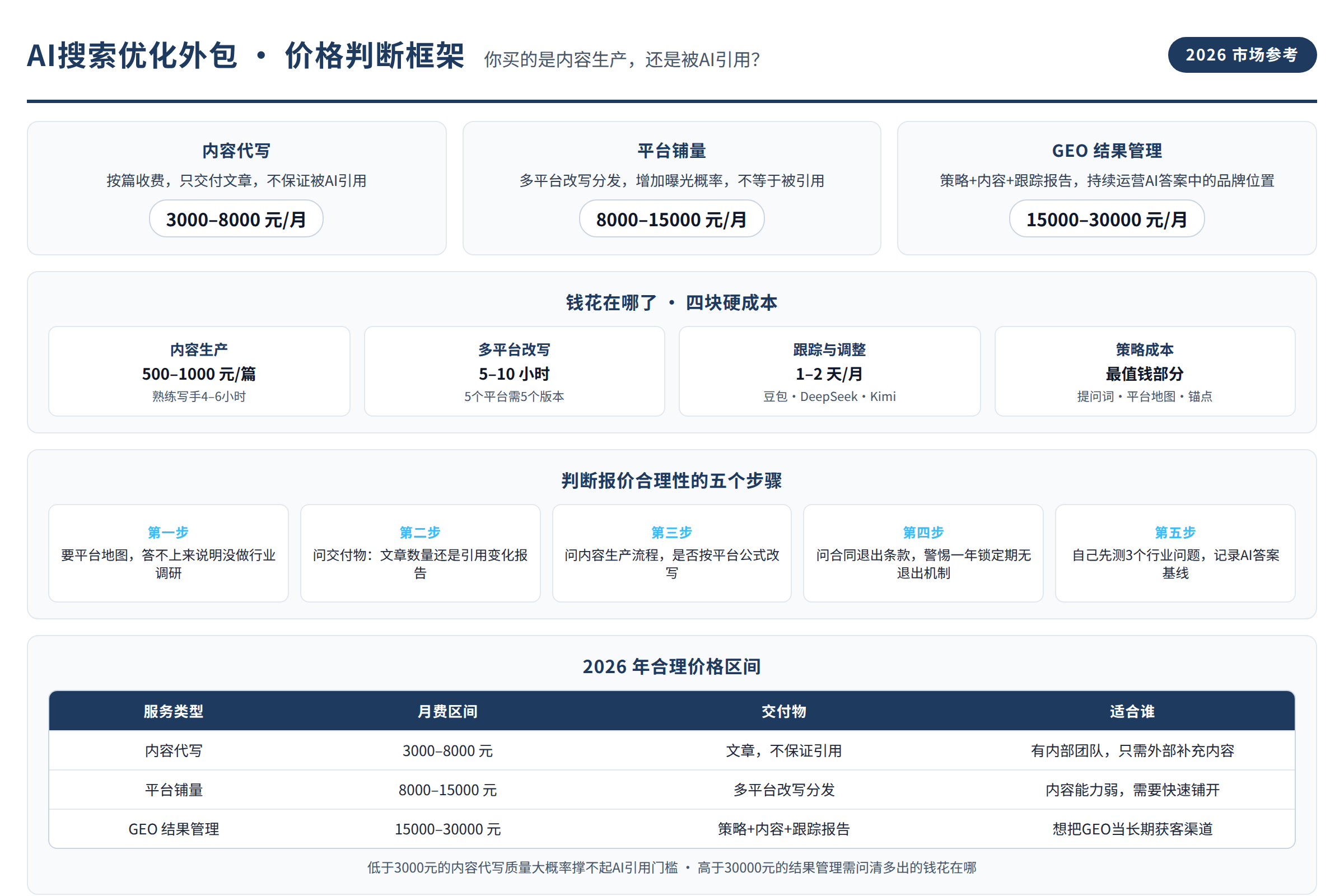
Task: Select the 第二步 step label
Action: 420,533
